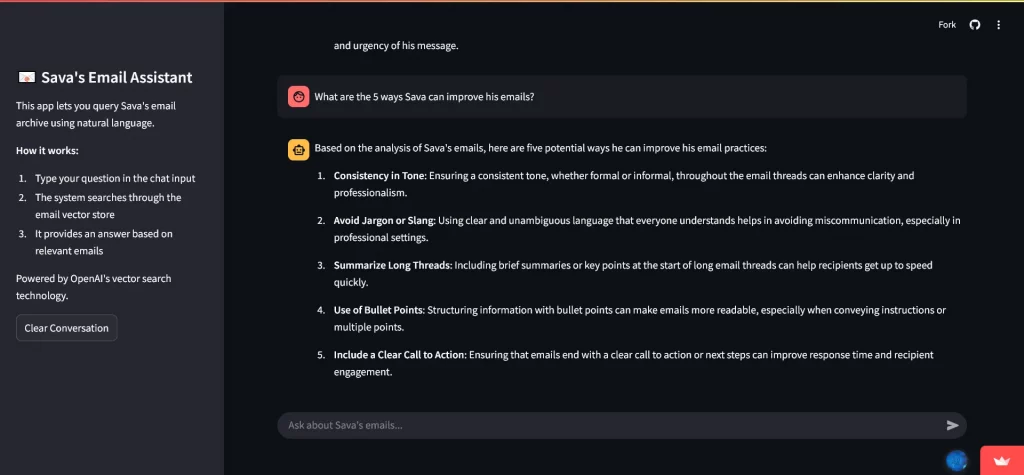Focus the 'Ask about Sava's emails' input
The height and width of the screenshot is (475, 1024).
[611, 425]
